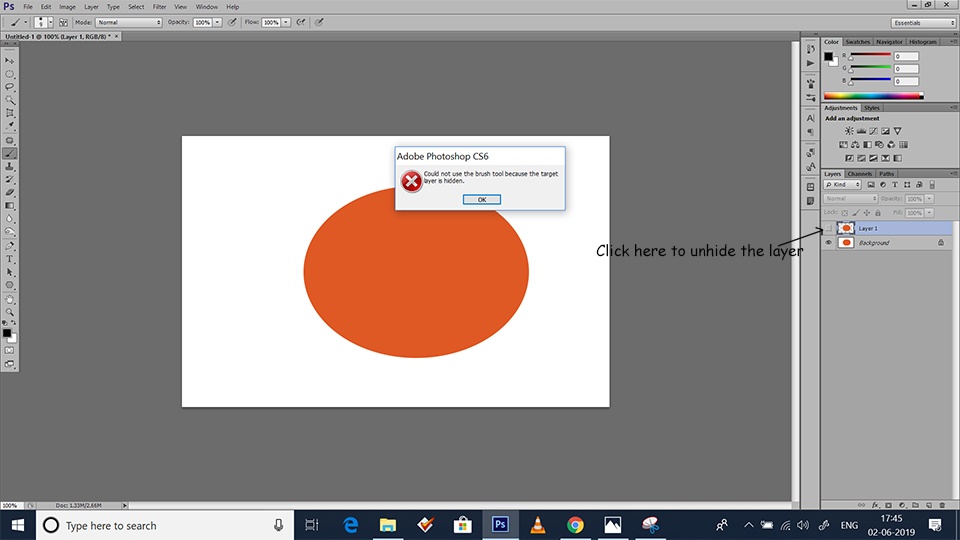
Task: Open the layer blend mode dropdown
Action: (x=850, y=198)
